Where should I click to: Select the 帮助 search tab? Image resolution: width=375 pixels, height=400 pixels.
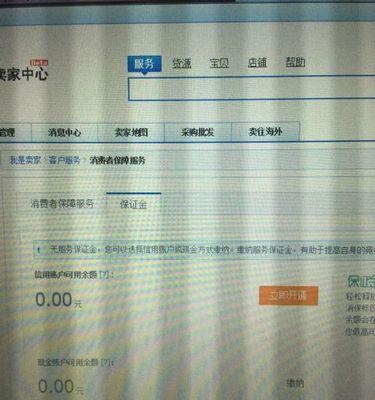click(x=295, y=62)
